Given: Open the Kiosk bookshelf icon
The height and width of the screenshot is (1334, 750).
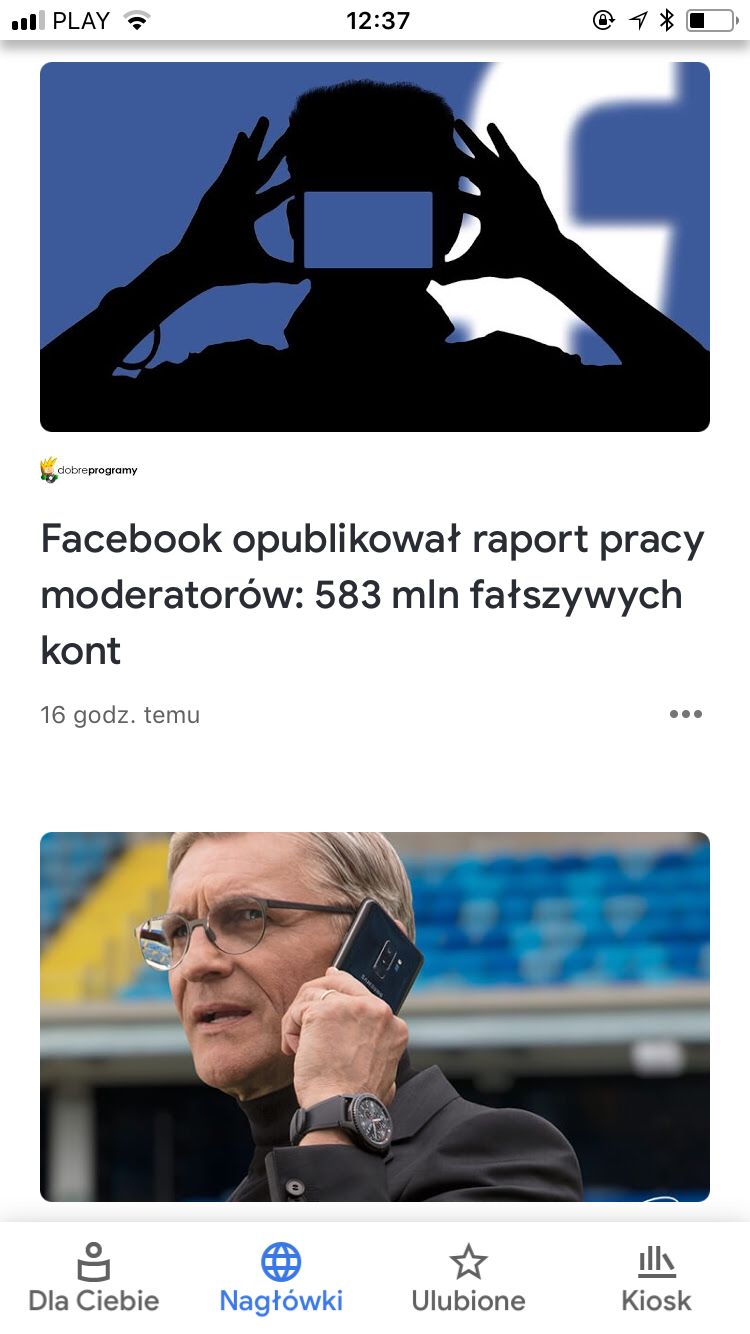Looking at the screenshot, I should pyautogui.click(x=656, y=1262).
